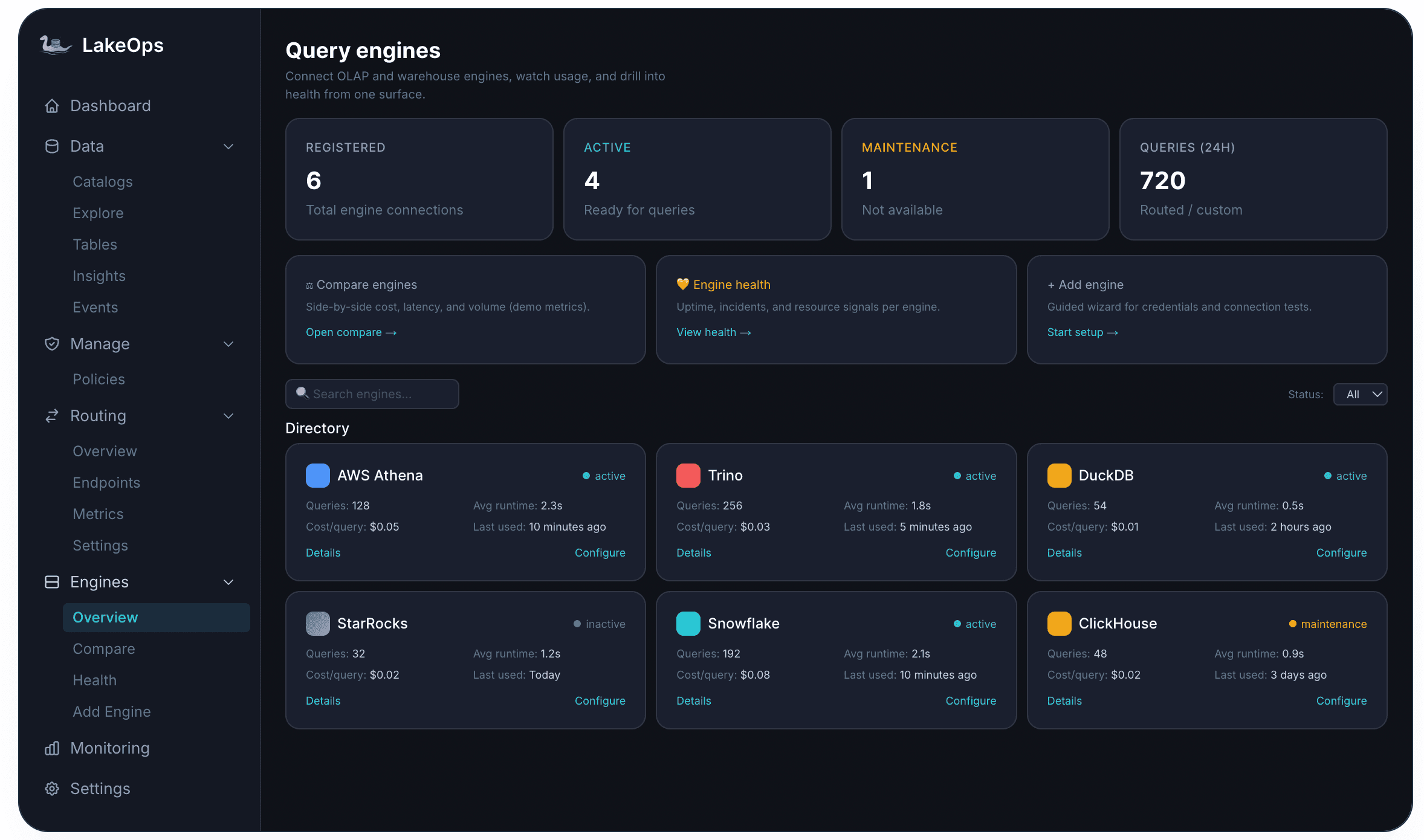Click the Maintenance stat card

(x=976, y=179)
